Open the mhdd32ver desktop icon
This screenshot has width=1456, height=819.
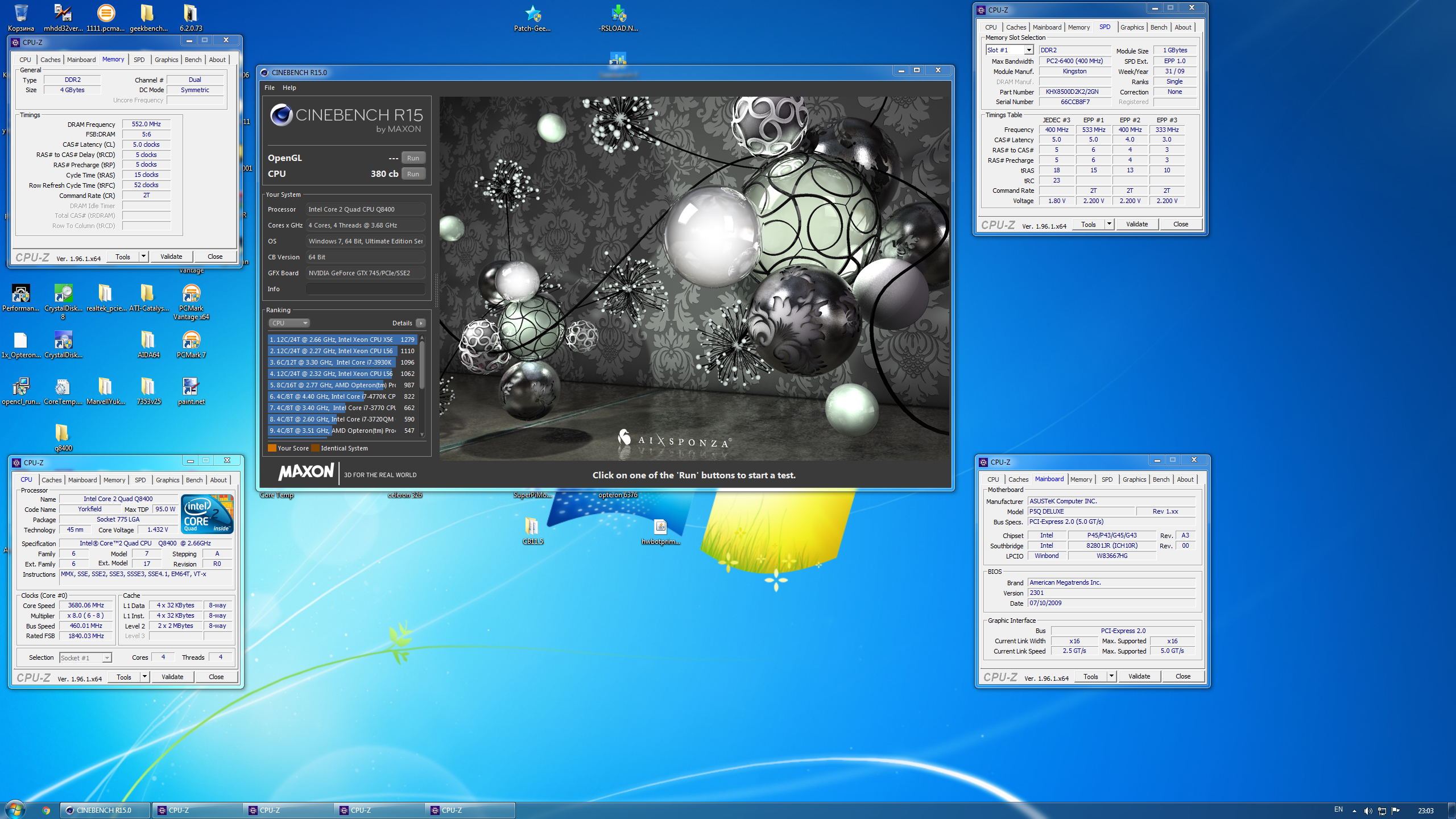(63, 18)
